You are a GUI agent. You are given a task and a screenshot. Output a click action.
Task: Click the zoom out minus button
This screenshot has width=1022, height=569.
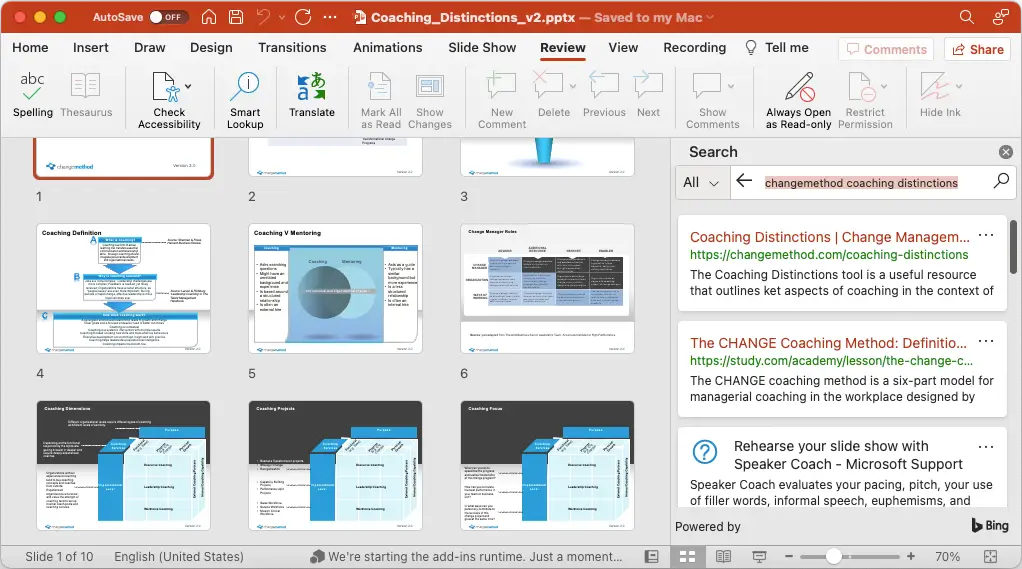(789, 557)
